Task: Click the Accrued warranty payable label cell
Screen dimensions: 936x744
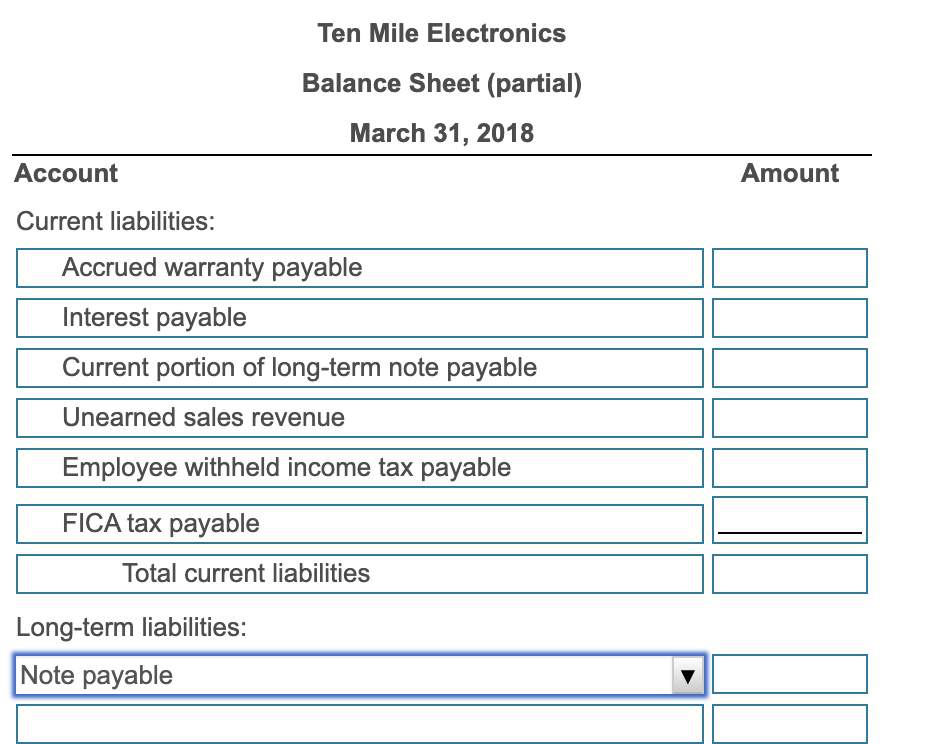Action: tap(358, 267)
